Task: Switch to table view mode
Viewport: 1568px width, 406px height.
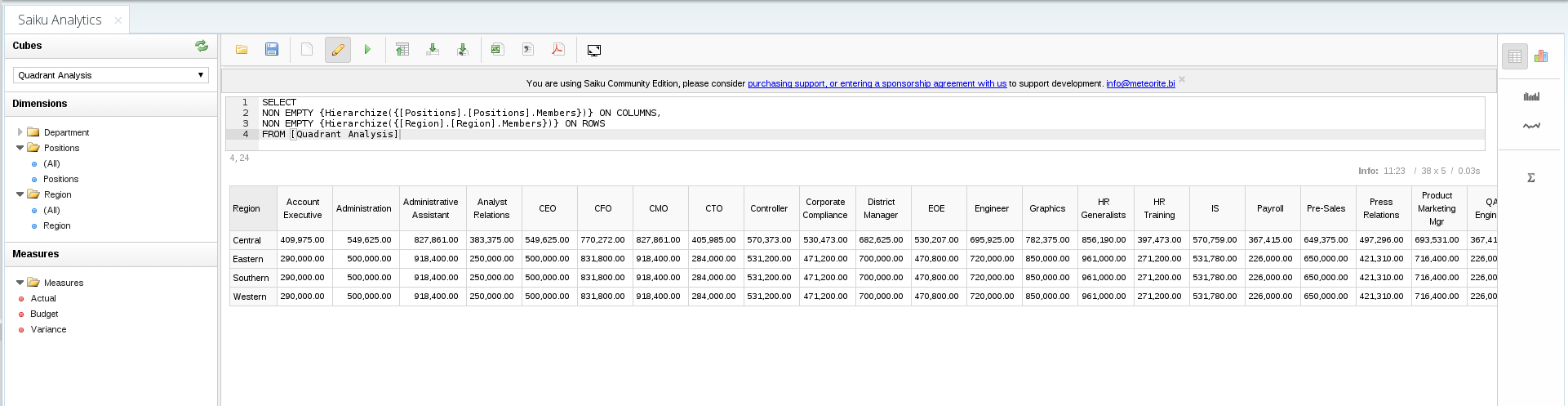Action: coord(1515,56)
